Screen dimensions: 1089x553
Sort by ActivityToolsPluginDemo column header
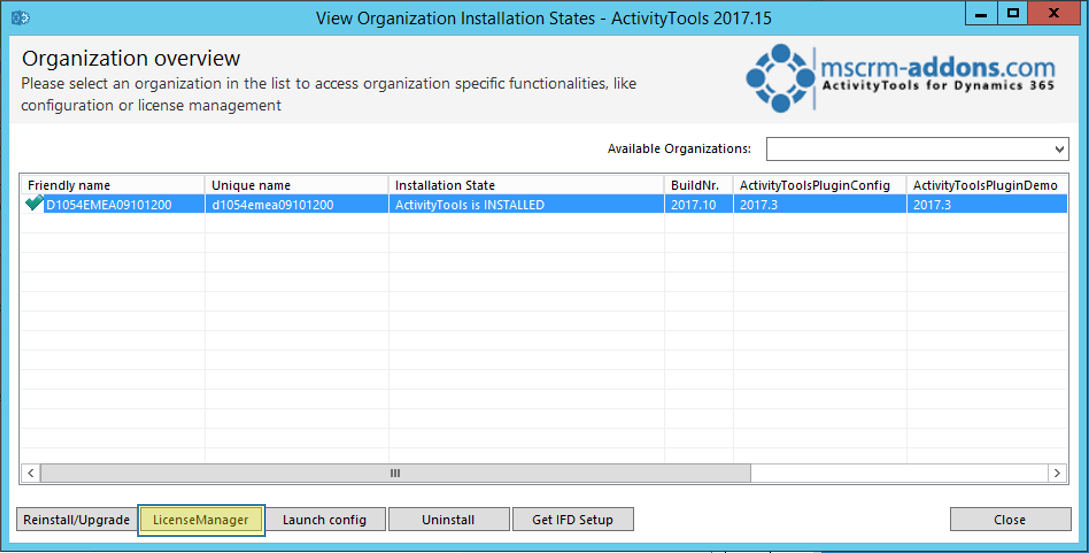tap(987, 185)
